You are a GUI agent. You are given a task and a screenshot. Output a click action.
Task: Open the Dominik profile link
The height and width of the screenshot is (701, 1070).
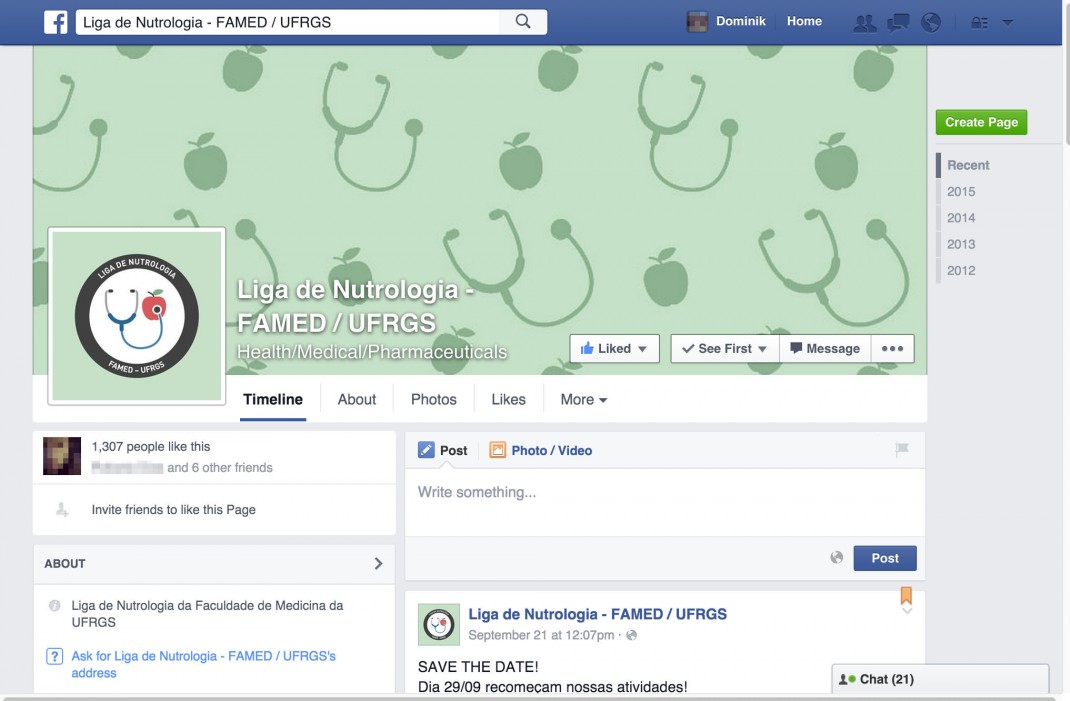coord(740,21)
